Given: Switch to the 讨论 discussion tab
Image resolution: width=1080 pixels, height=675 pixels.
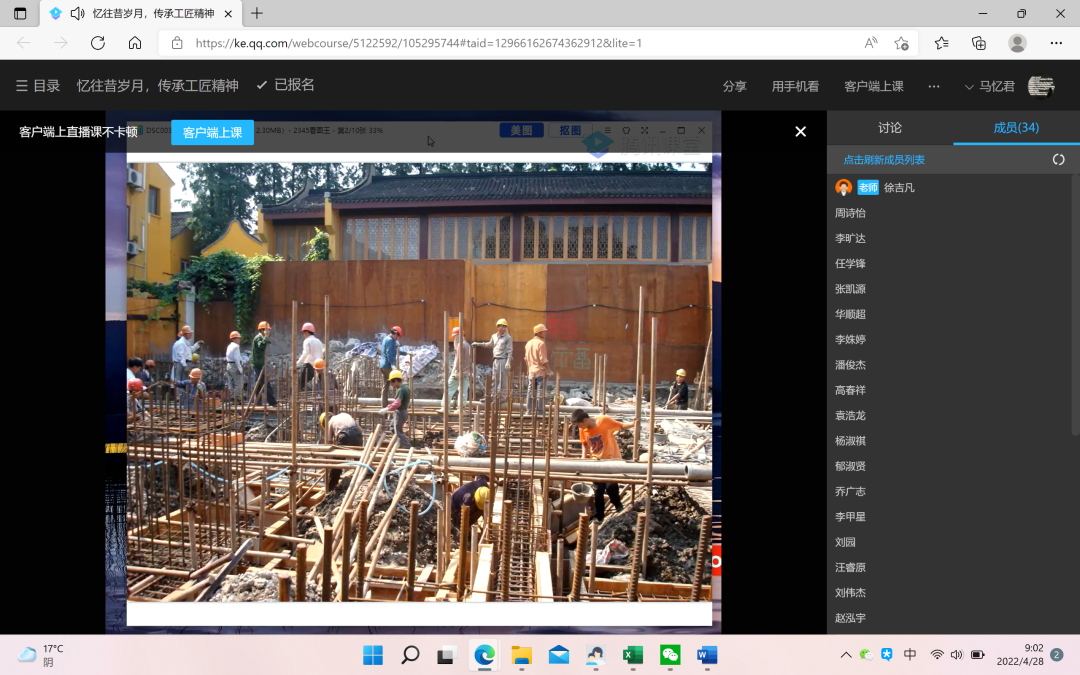Looking at the screenshot, I should coord(889,128).
